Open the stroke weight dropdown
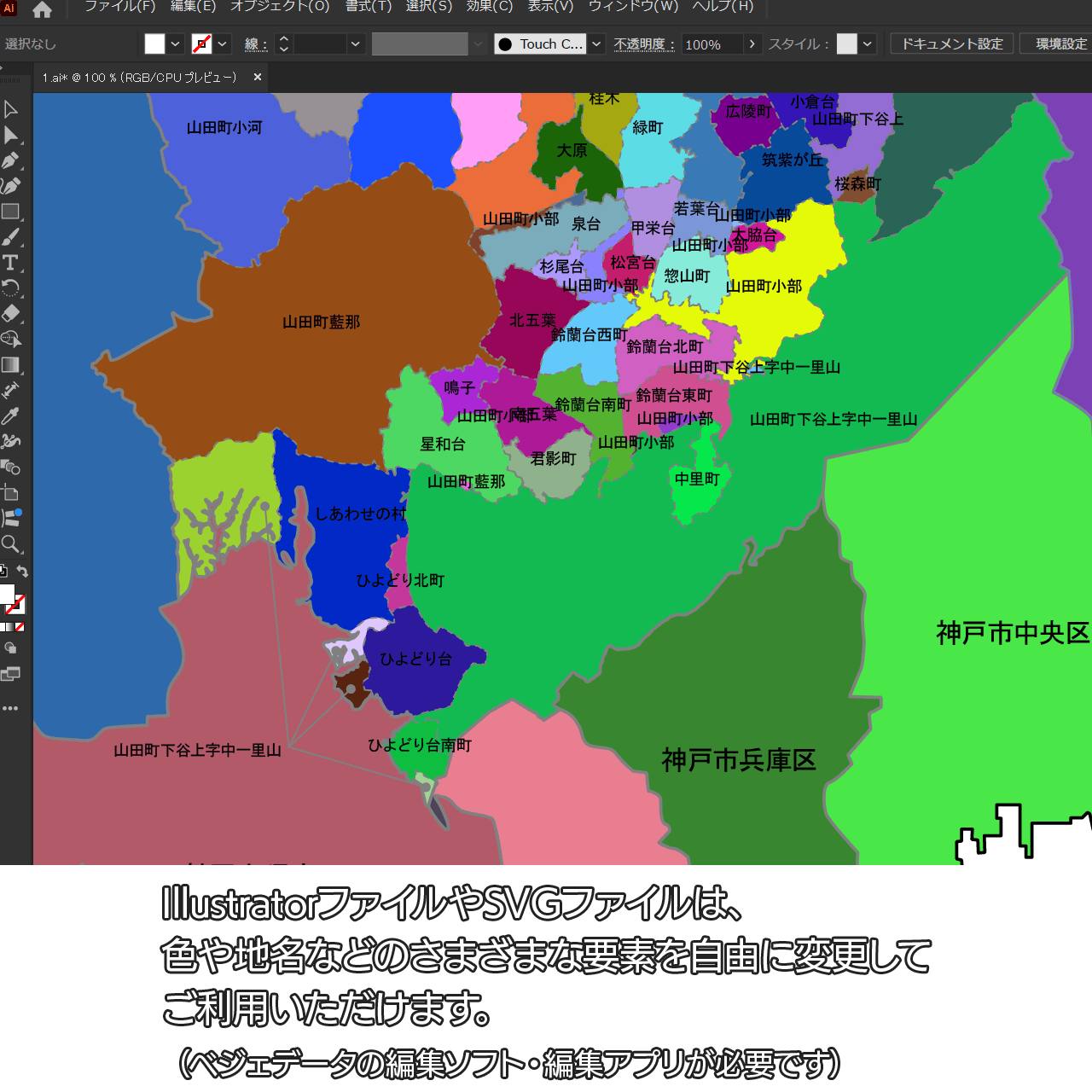Viewport: 1092px width, 1092px height. [x=356, y=44]
